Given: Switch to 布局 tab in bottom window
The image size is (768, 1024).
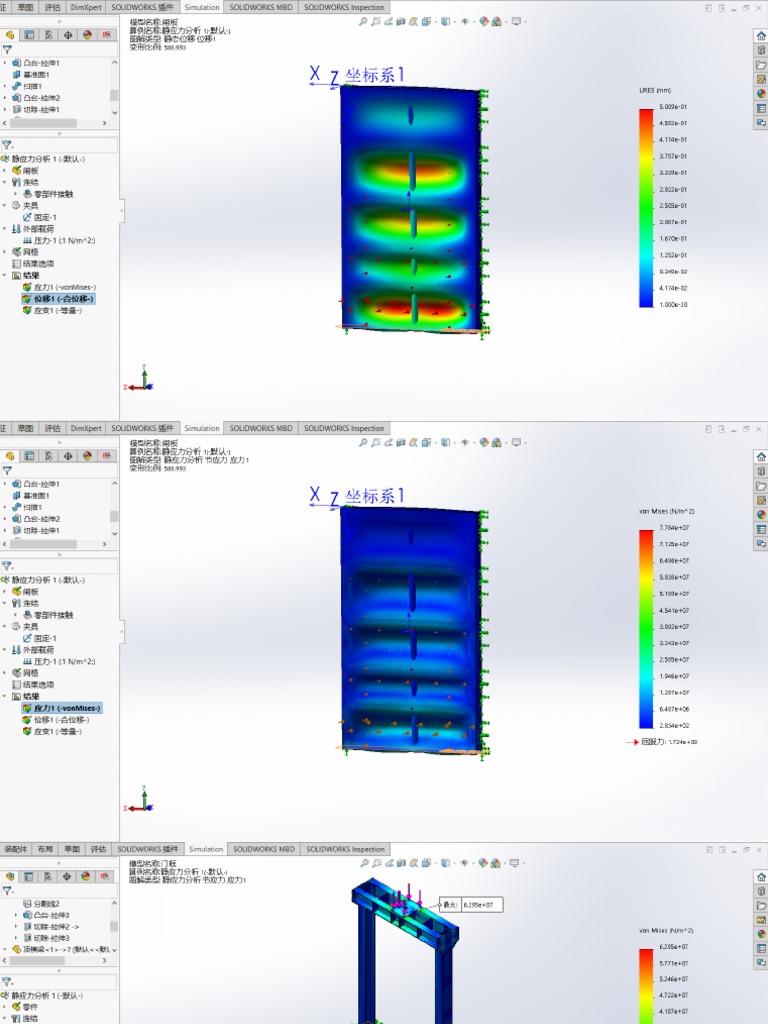Looking at the screenshot, I should tap(45, 849).
